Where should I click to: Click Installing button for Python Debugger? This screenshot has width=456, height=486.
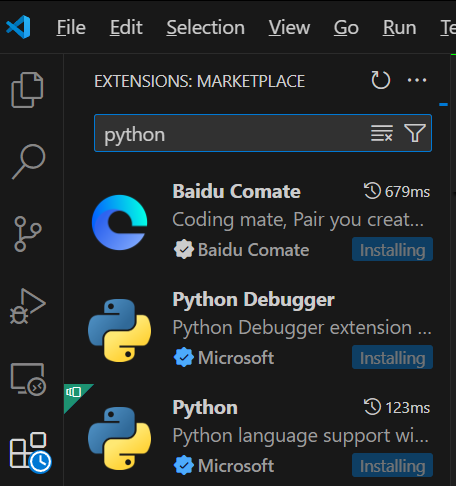point(392,357)
